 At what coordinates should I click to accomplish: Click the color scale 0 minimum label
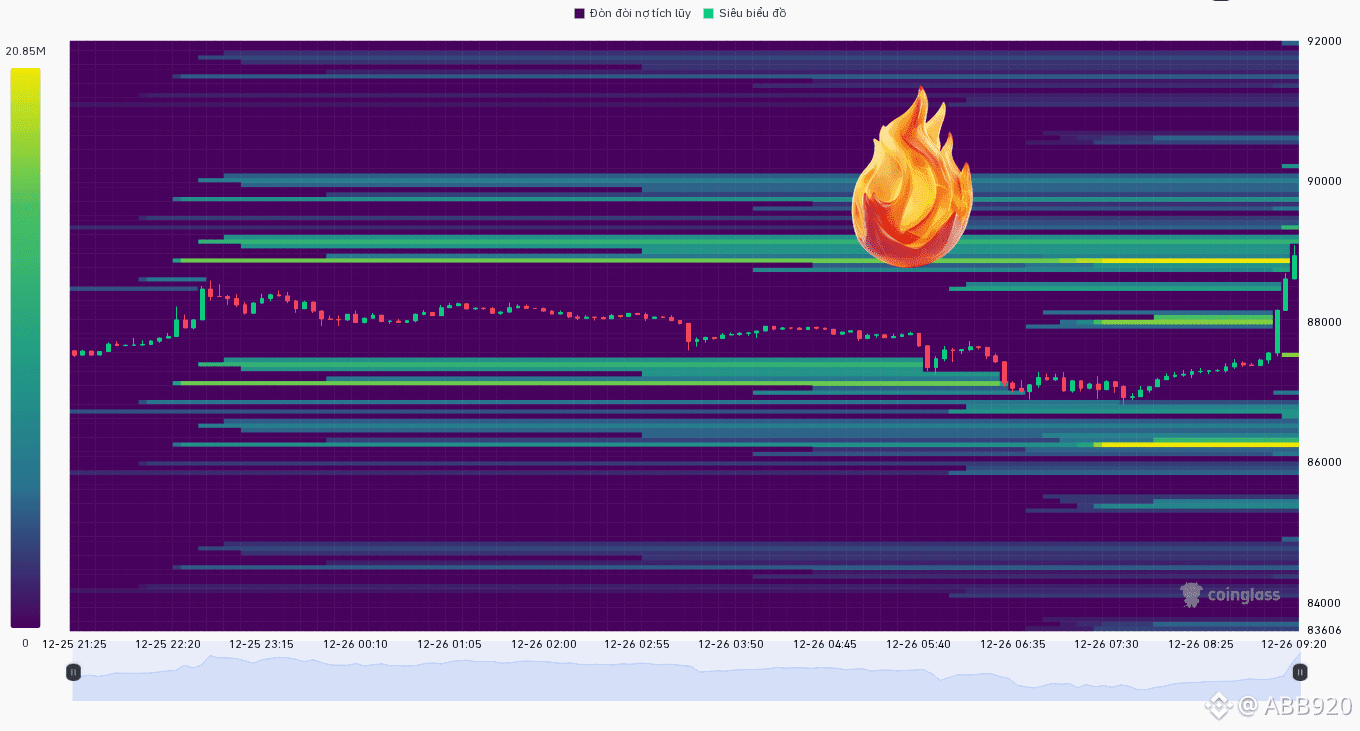tap(25, 643)
